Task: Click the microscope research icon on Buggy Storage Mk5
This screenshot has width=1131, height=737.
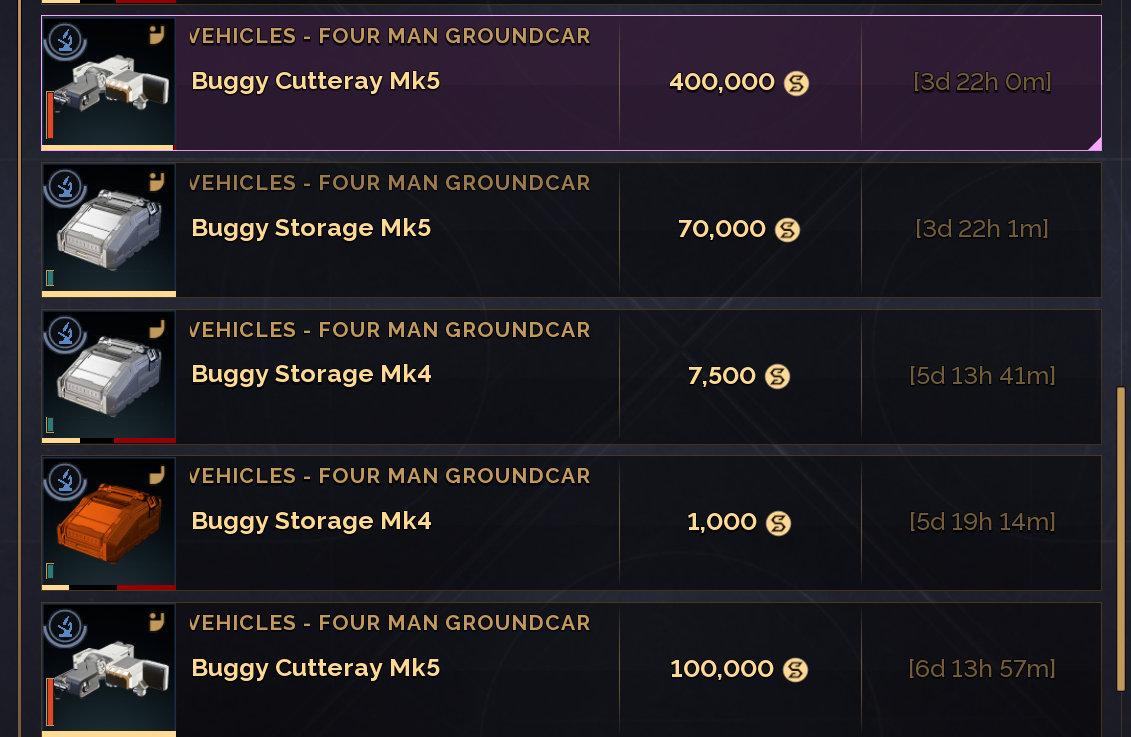Action: (65, 185)
